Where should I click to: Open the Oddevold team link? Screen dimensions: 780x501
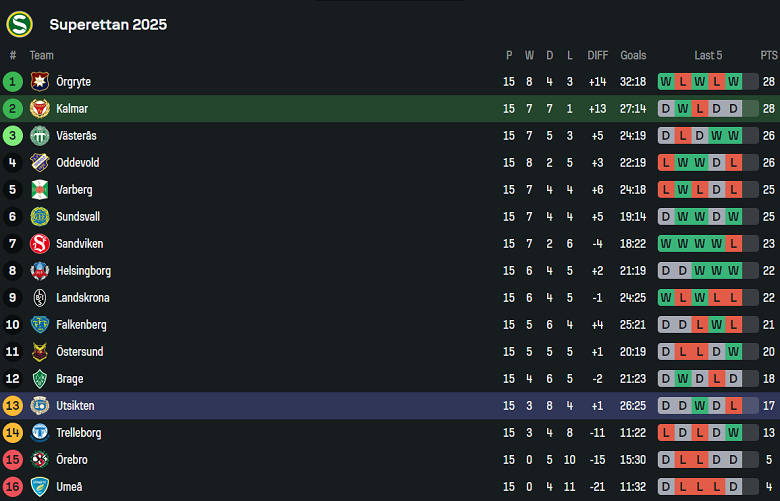coord(77,163)
